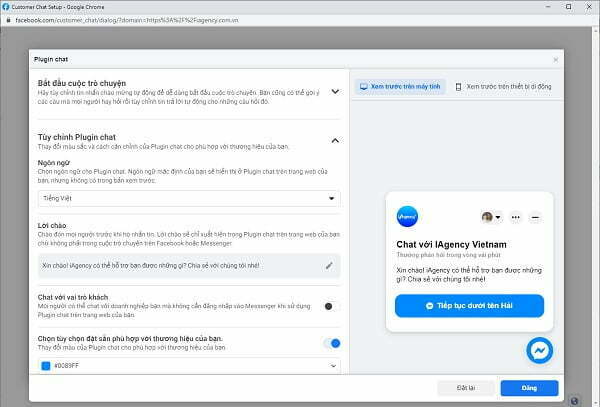Open the #0083FF color dropdown

tap(189, 366)
